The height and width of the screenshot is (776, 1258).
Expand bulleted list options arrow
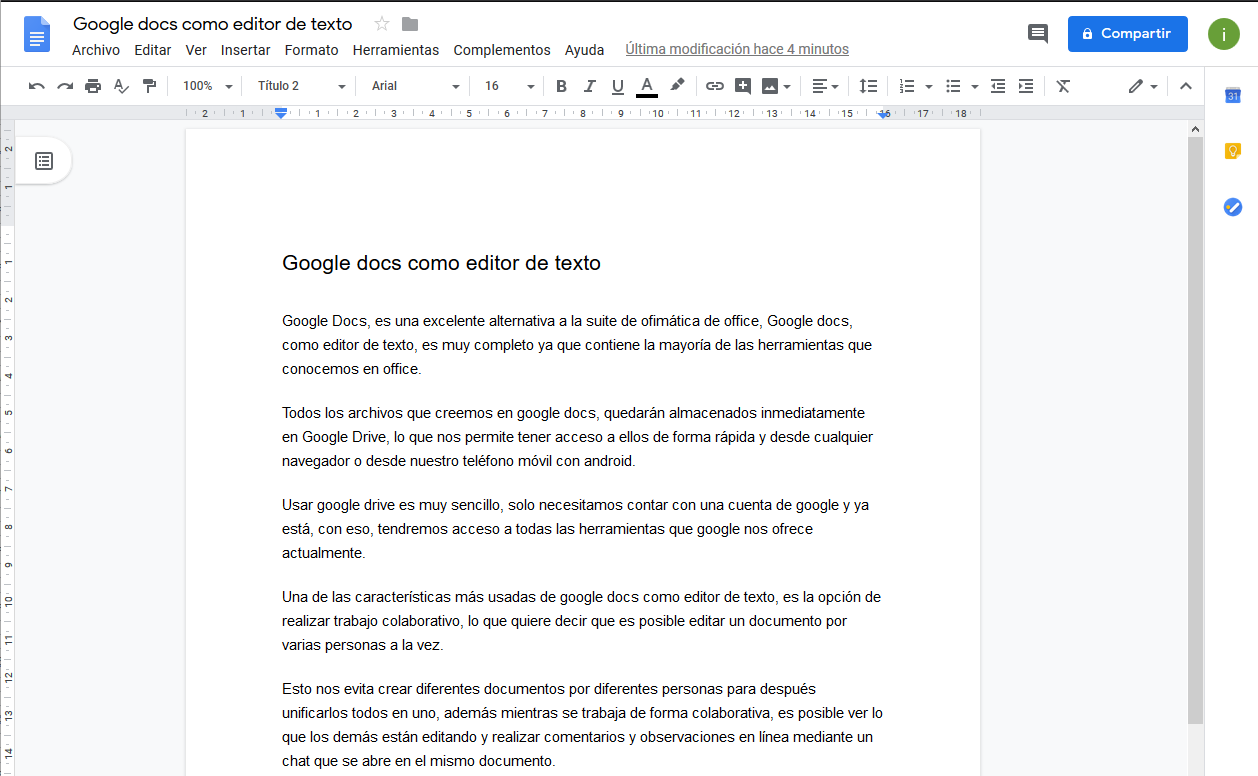974,86
